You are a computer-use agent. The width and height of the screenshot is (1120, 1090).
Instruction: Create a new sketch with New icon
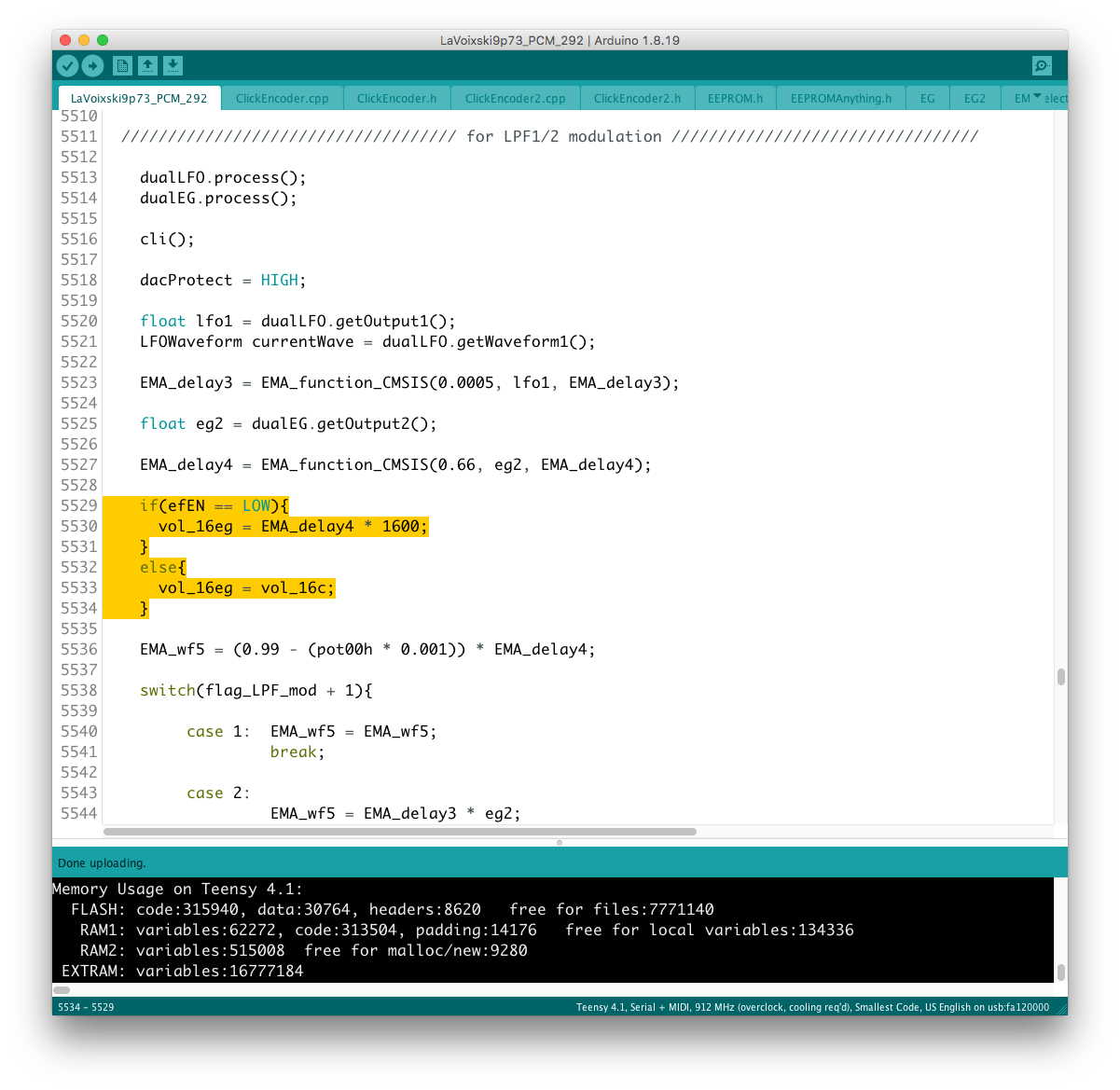point(122,65)
